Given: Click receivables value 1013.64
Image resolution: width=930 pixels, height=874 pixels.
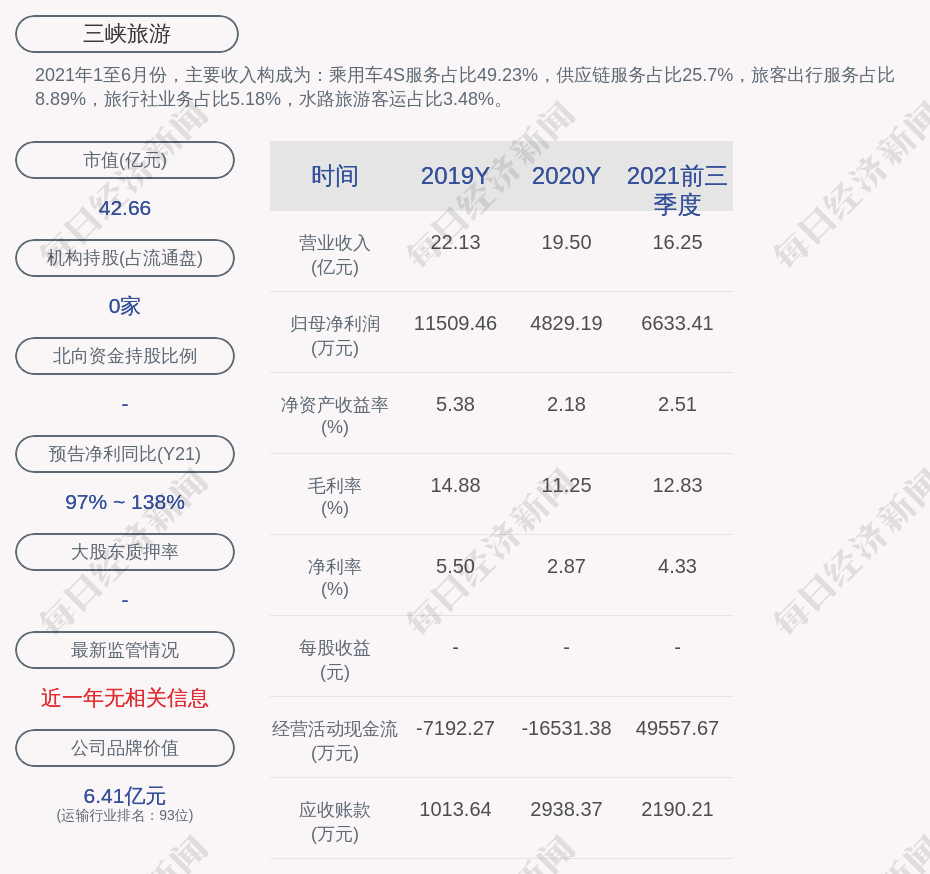Looking at the screenshot, I should pos(456,809).
